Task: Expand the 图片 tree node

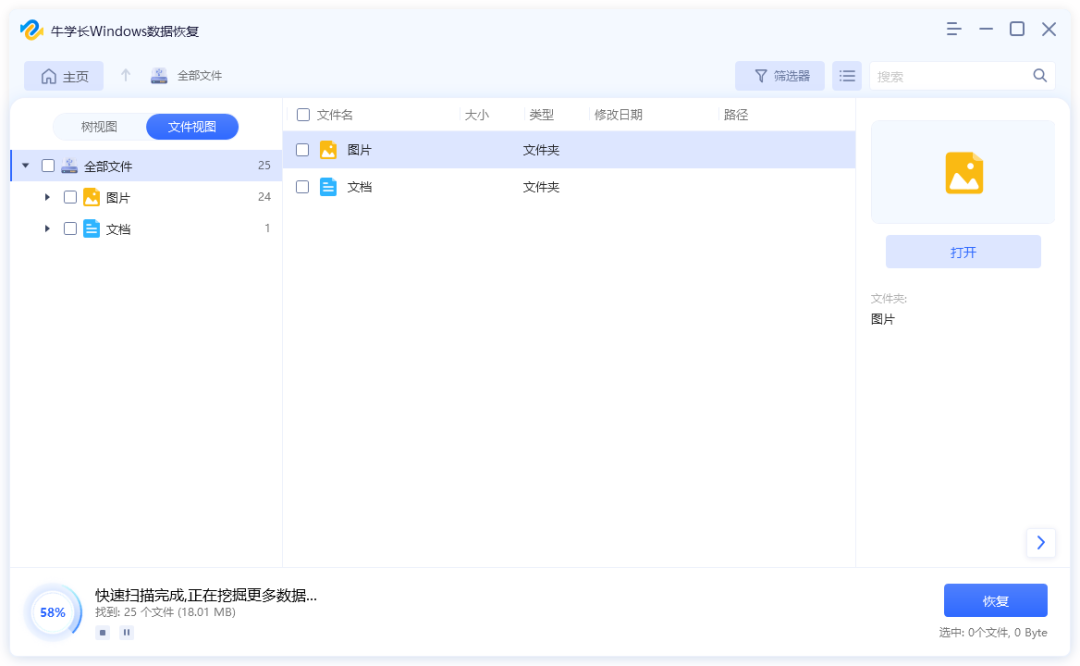Action: pos(47,197)
